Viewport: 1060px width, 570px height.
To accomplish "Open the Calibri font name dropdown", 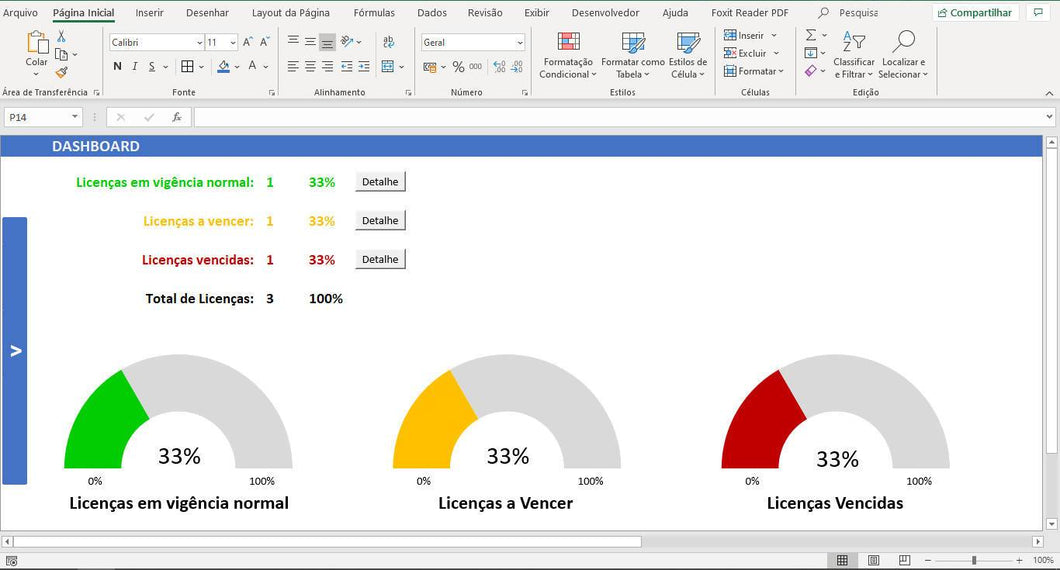I will point(199,43).
